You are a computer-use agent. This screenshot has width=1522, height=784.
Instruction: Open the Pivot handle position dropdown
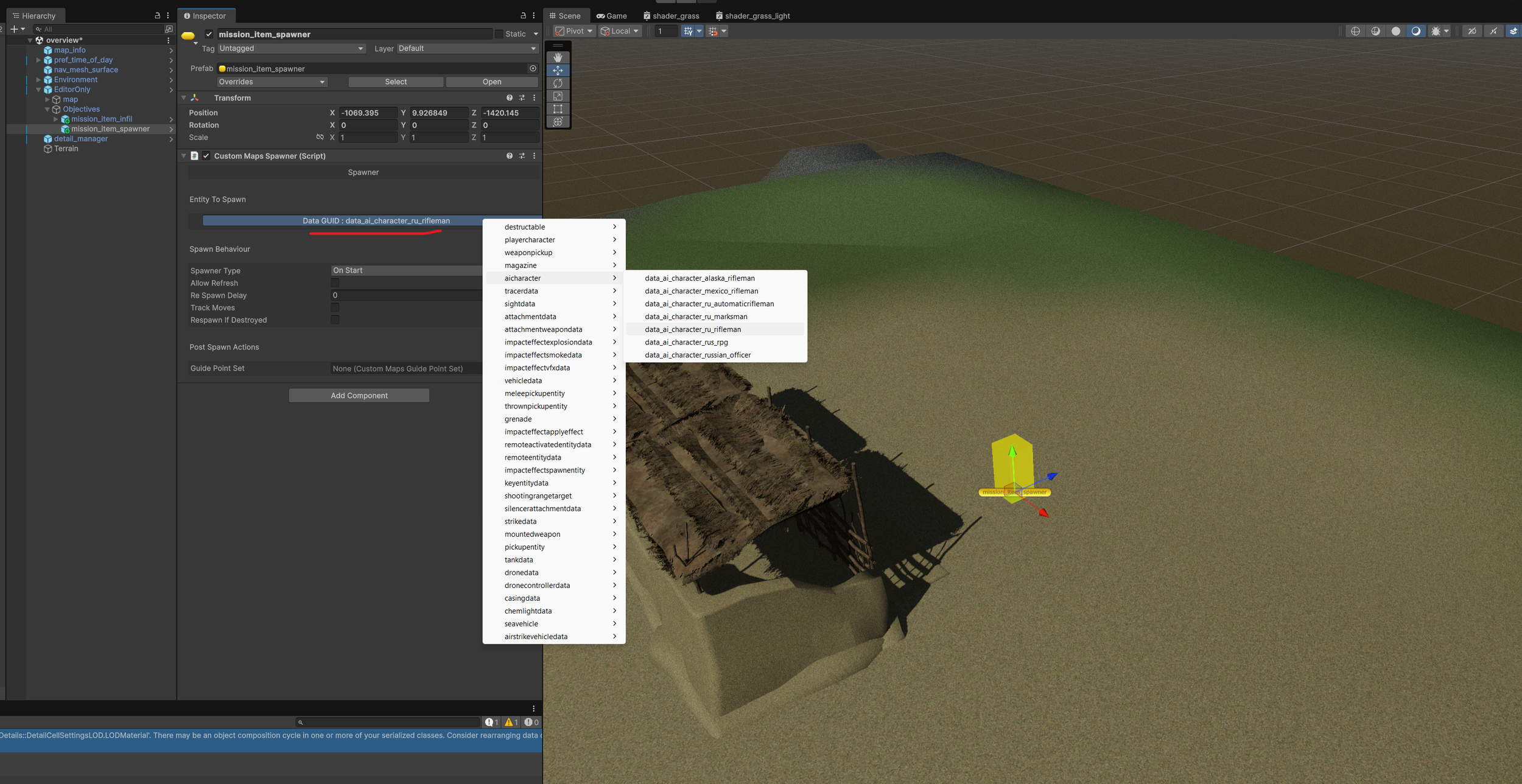(x=574, y=31)
